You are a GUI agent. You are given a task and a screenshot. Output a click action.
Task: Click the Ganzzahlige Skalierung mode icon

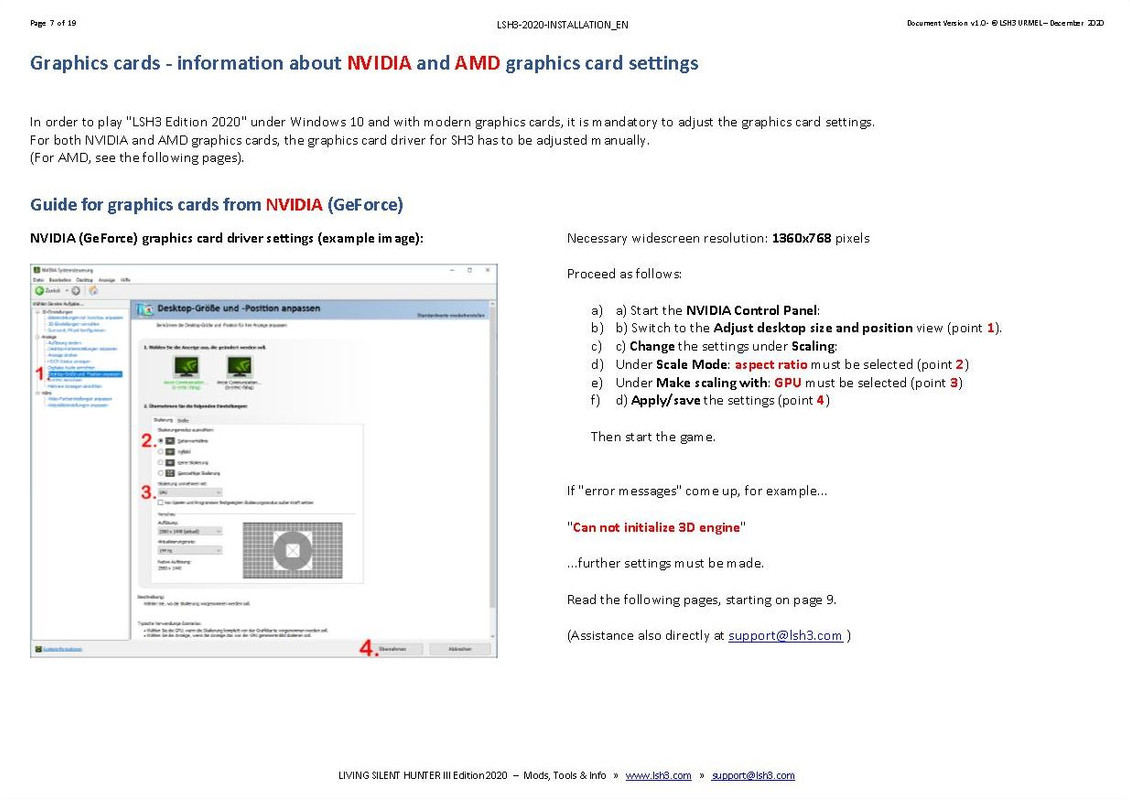pos(170,473)
